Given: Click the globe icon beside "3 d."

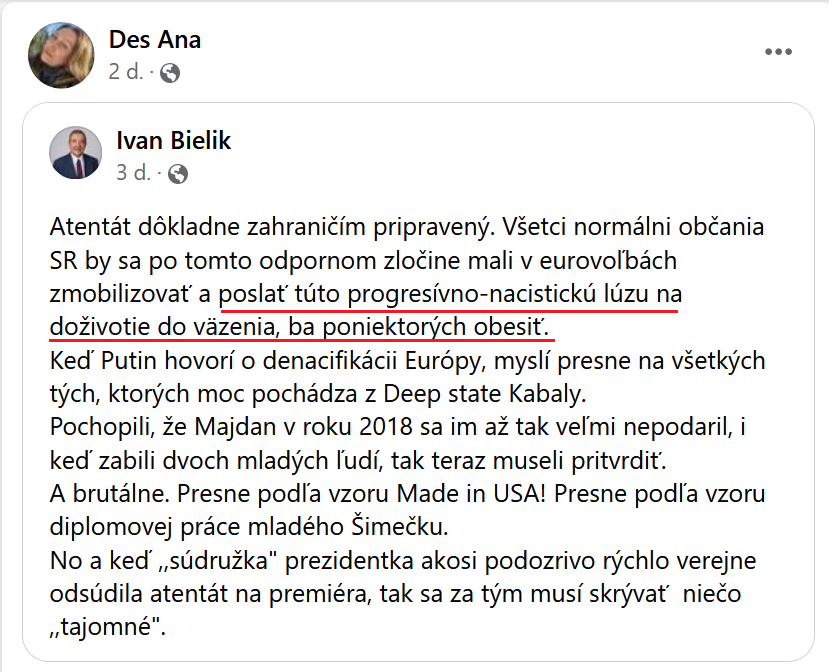Looking at the screenshot, I should click(x=178, y=174).
